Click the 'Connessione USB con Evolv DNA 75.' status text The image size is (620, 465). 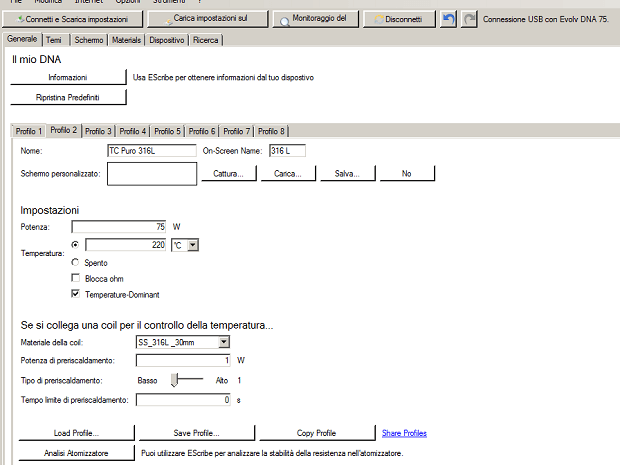(x=546, y=19)
